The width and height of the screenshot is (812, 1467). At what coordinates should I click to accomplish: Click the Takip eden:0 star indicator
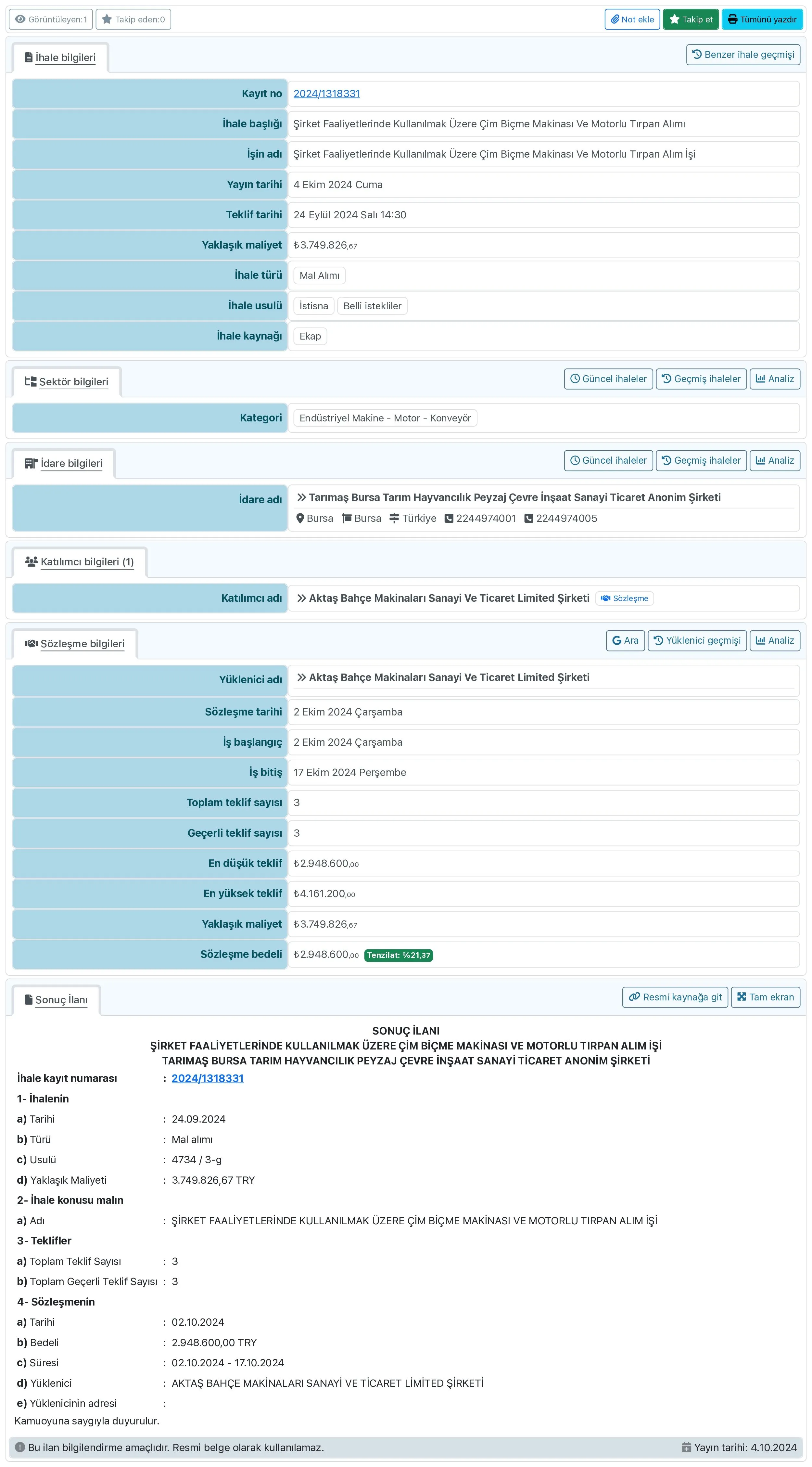pos(133,19)
